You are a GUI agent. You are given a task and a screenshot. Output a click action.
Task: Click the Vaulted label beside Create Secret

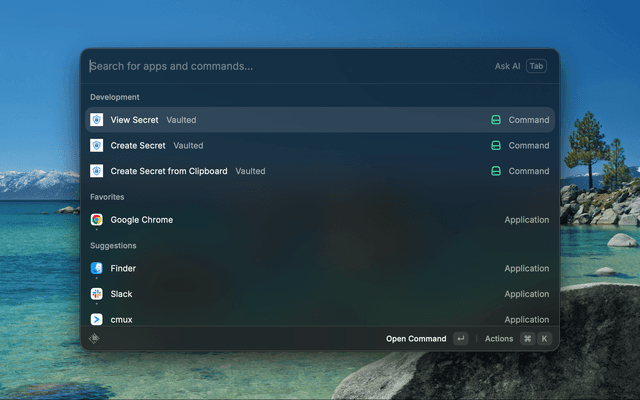(188, 145)
